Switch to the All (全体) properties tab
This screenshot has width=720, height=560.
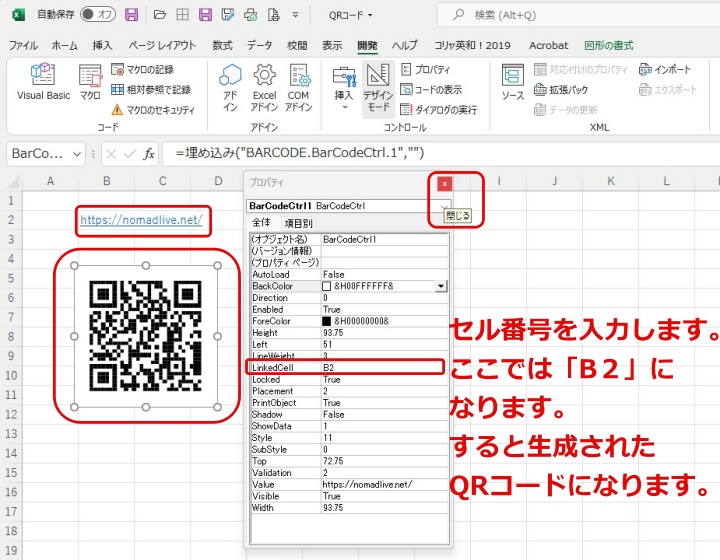(x=261, y=223)
